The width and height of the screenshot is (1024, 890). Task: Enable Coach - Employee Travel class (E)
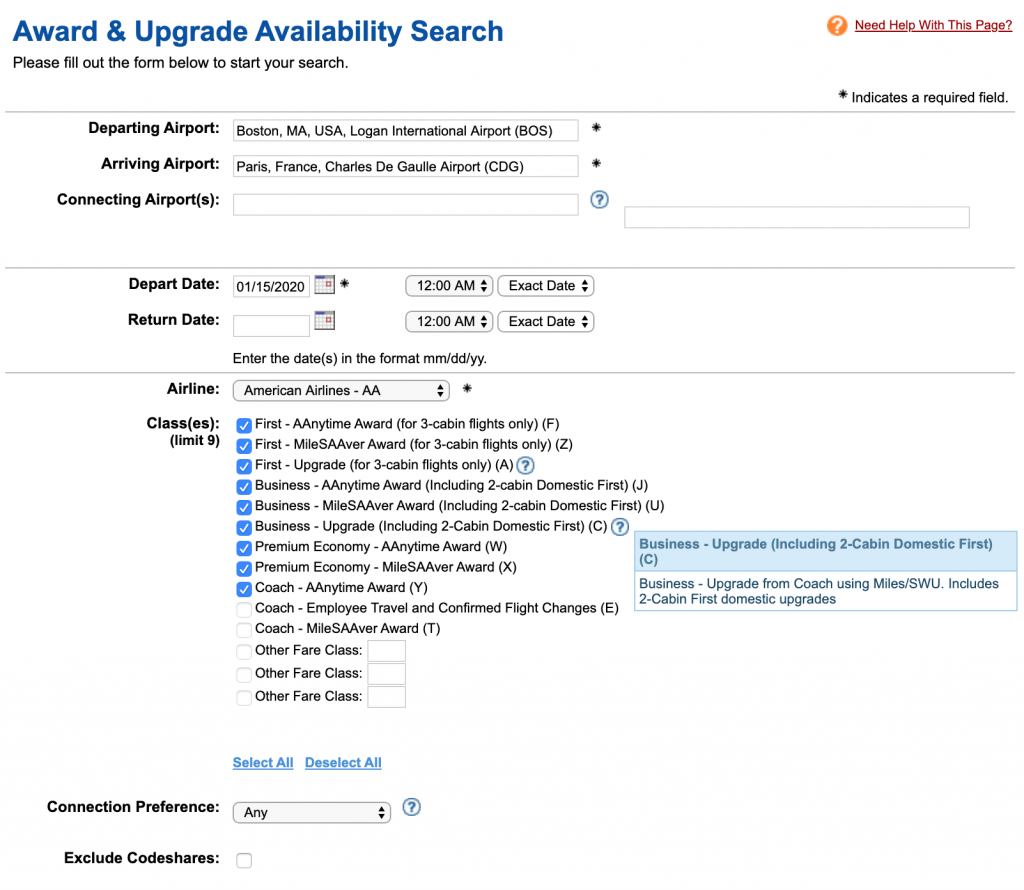point(243,608)
